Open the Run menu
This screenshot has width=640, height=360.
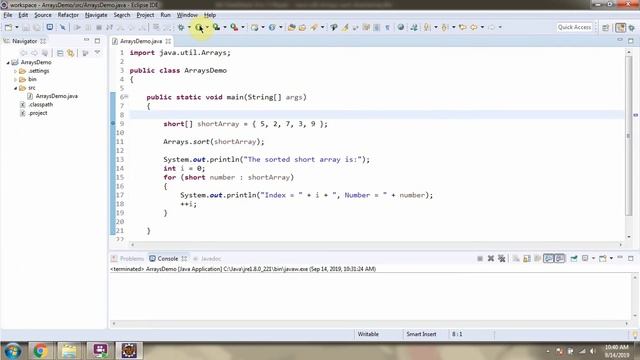click(x=165, y=15)
